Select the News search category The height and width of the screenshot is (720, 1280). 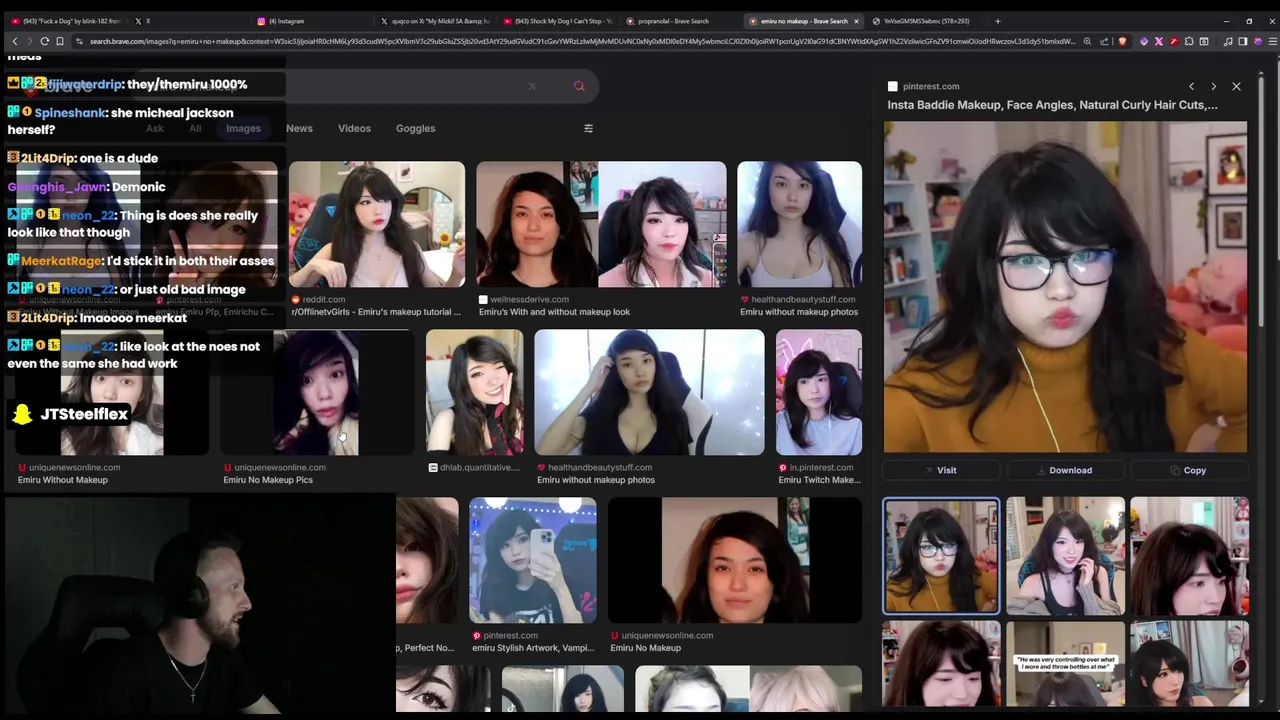tap(299, 128)
